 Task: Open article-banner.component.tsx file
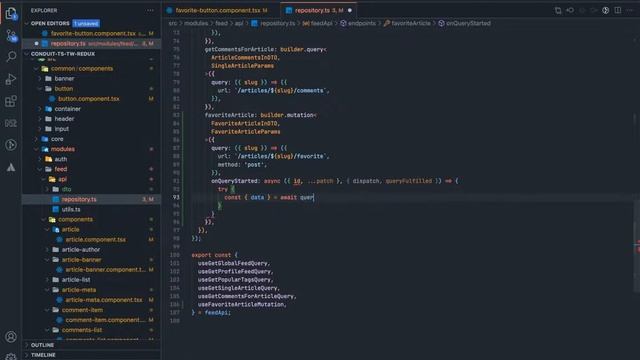point(105,269)
